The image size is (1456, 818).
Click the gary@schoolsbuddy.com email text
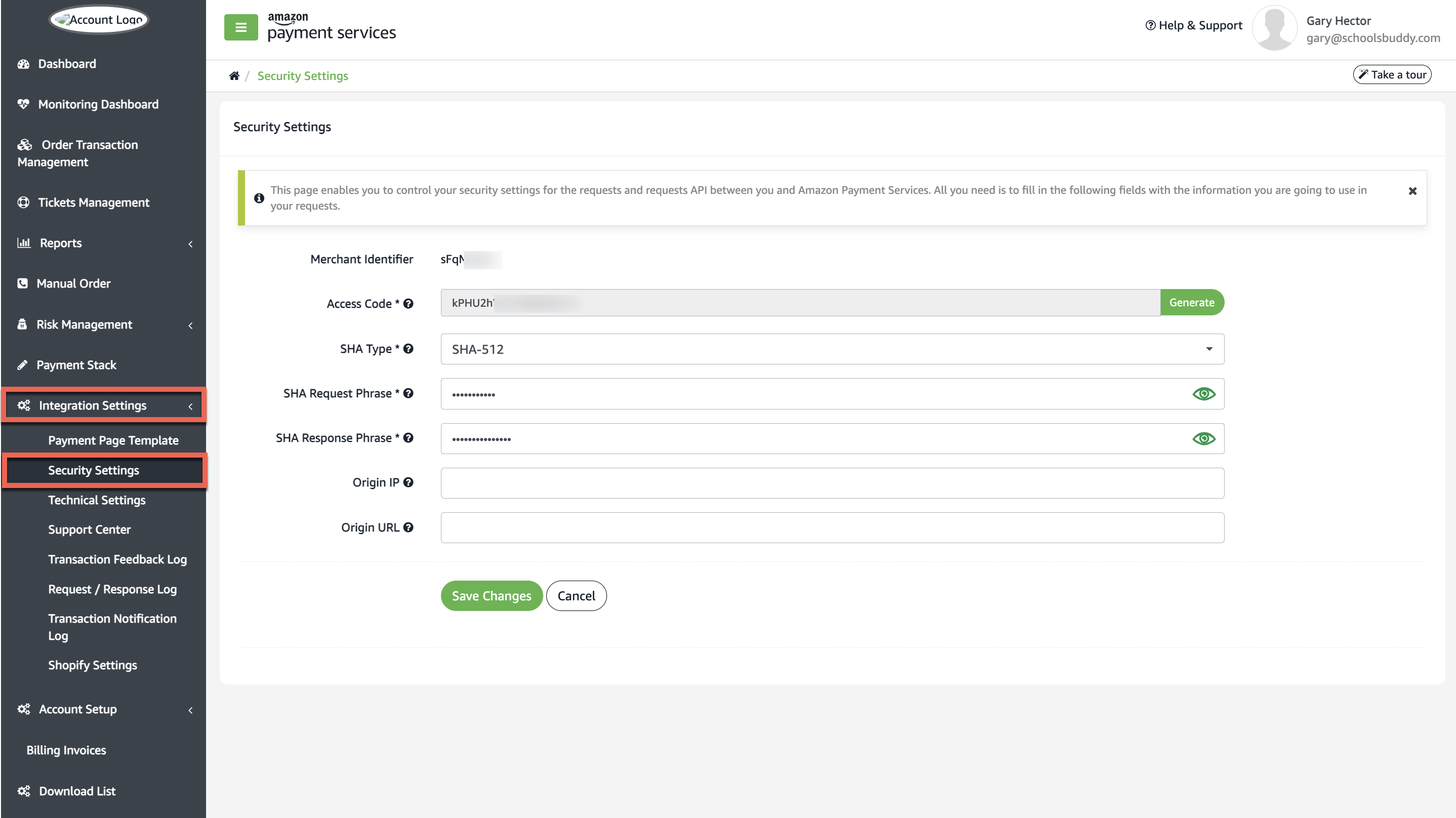pyautogui.click(x=1373, y=38)
